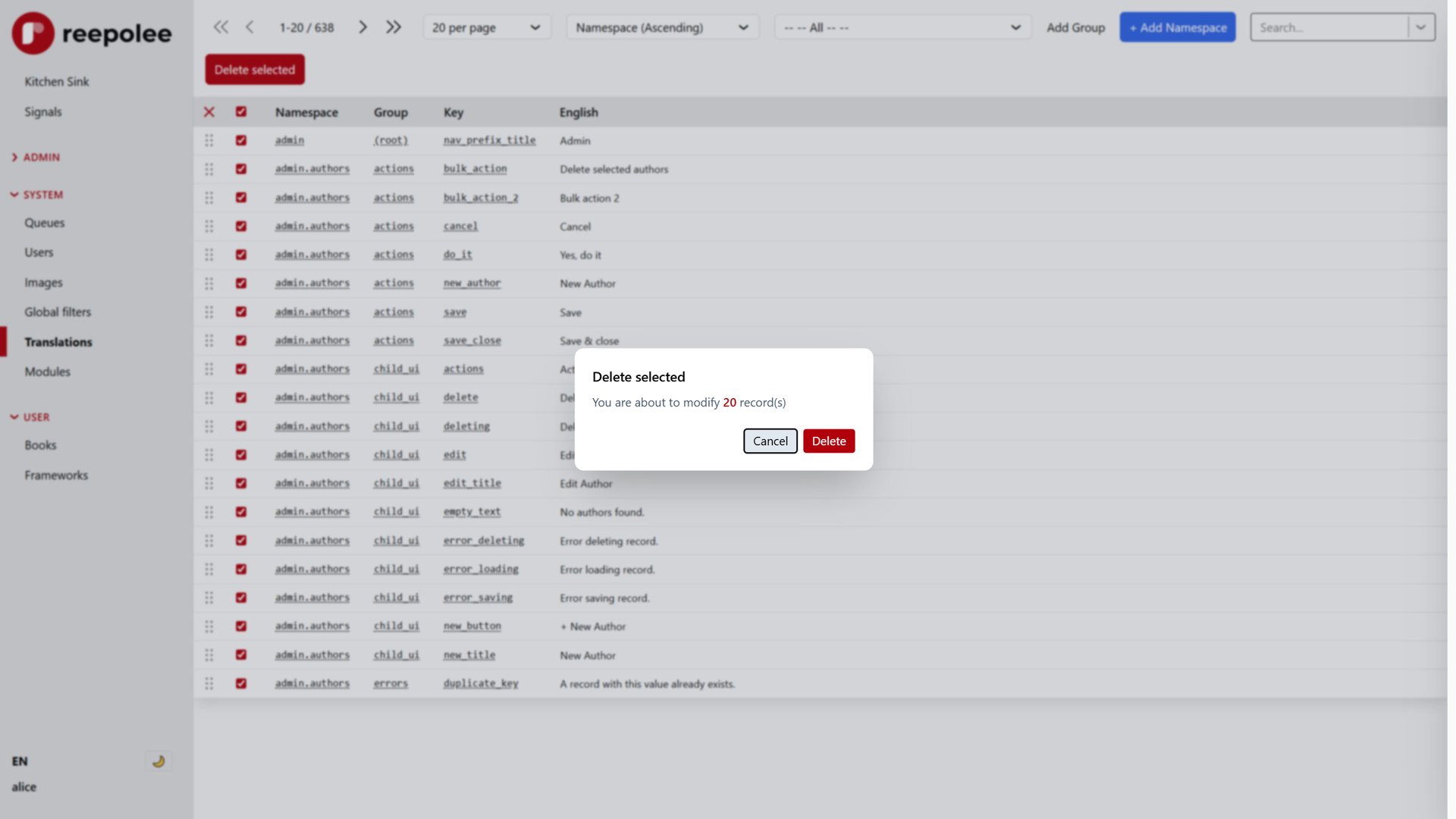Click drag handle of the new_author row
The height and width of the screenshot is (819, 1456).
[209, 284]
